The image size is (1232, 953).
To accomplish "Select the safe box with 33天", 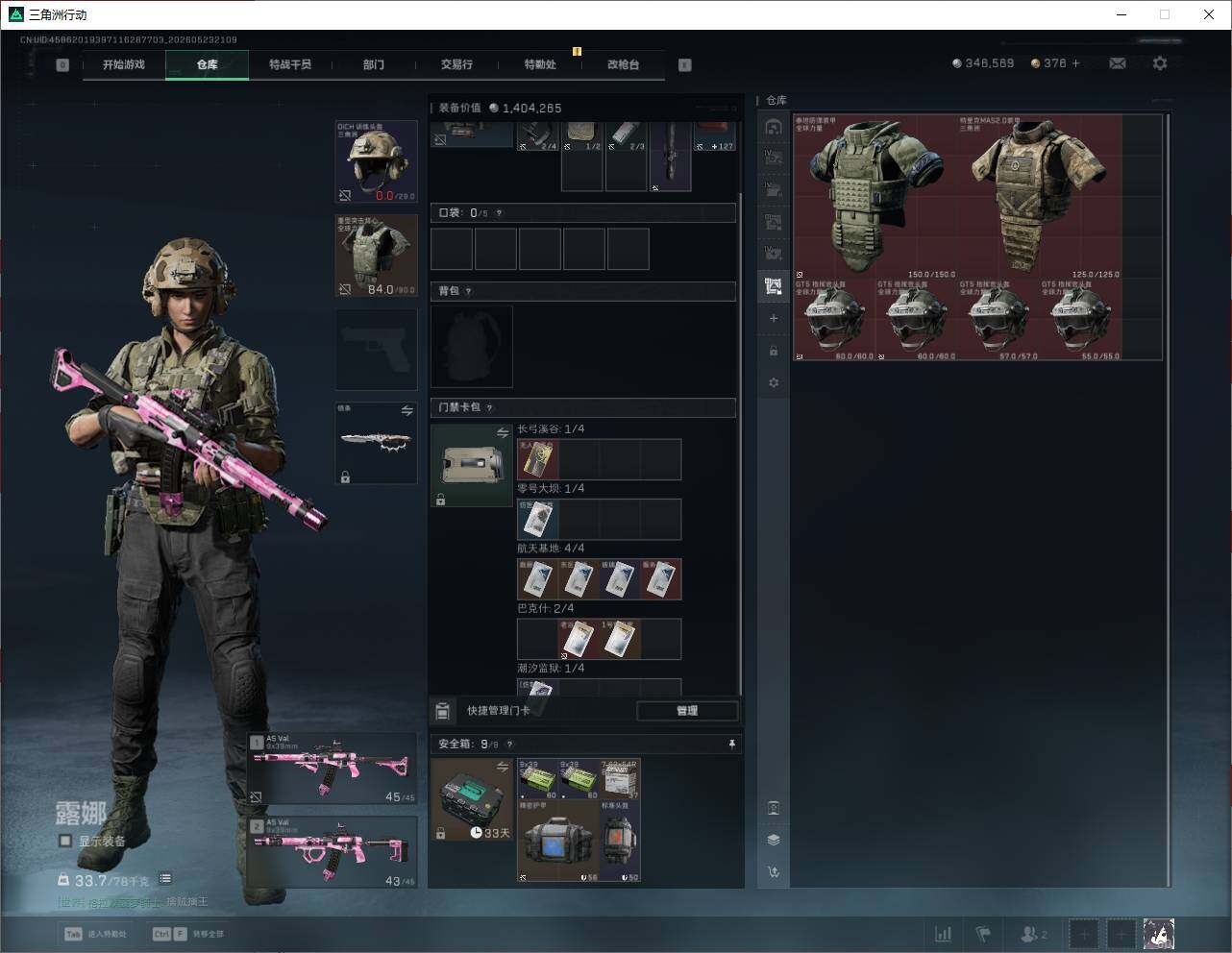I will 472,799.
